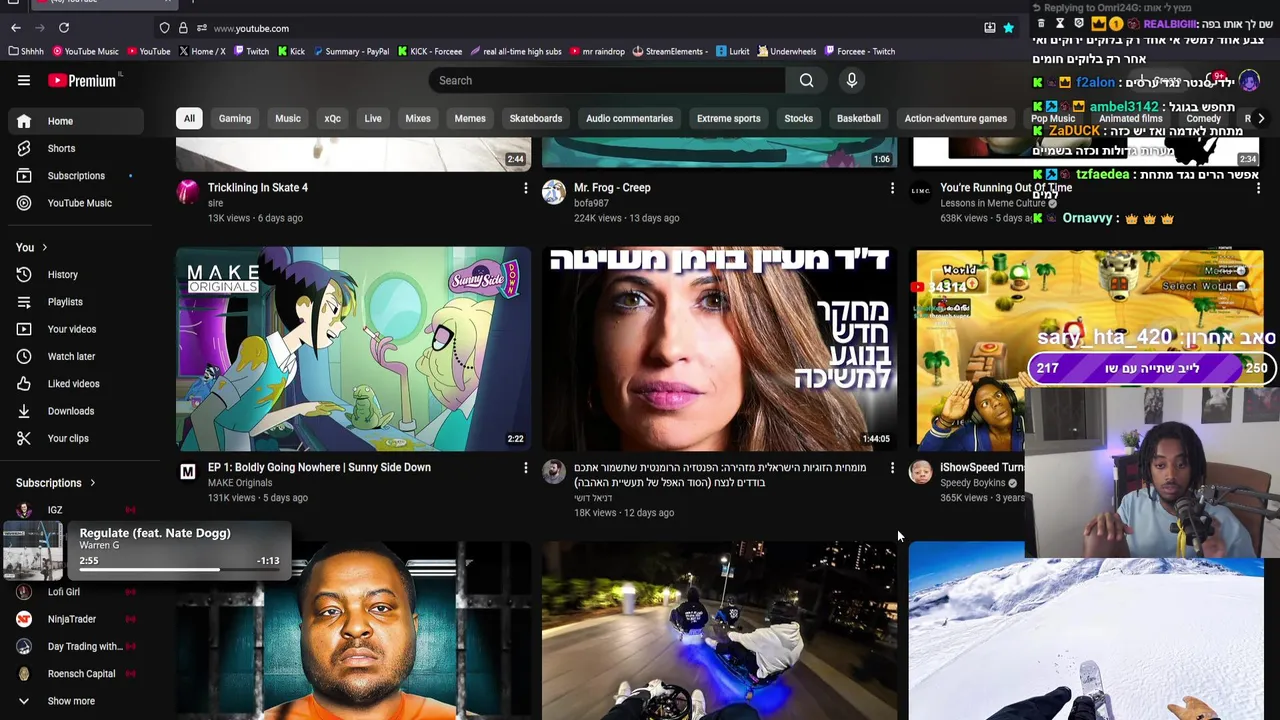Open the Summary - PayPal bookmark
The image size is (1280, 720).
click(351, 51)
